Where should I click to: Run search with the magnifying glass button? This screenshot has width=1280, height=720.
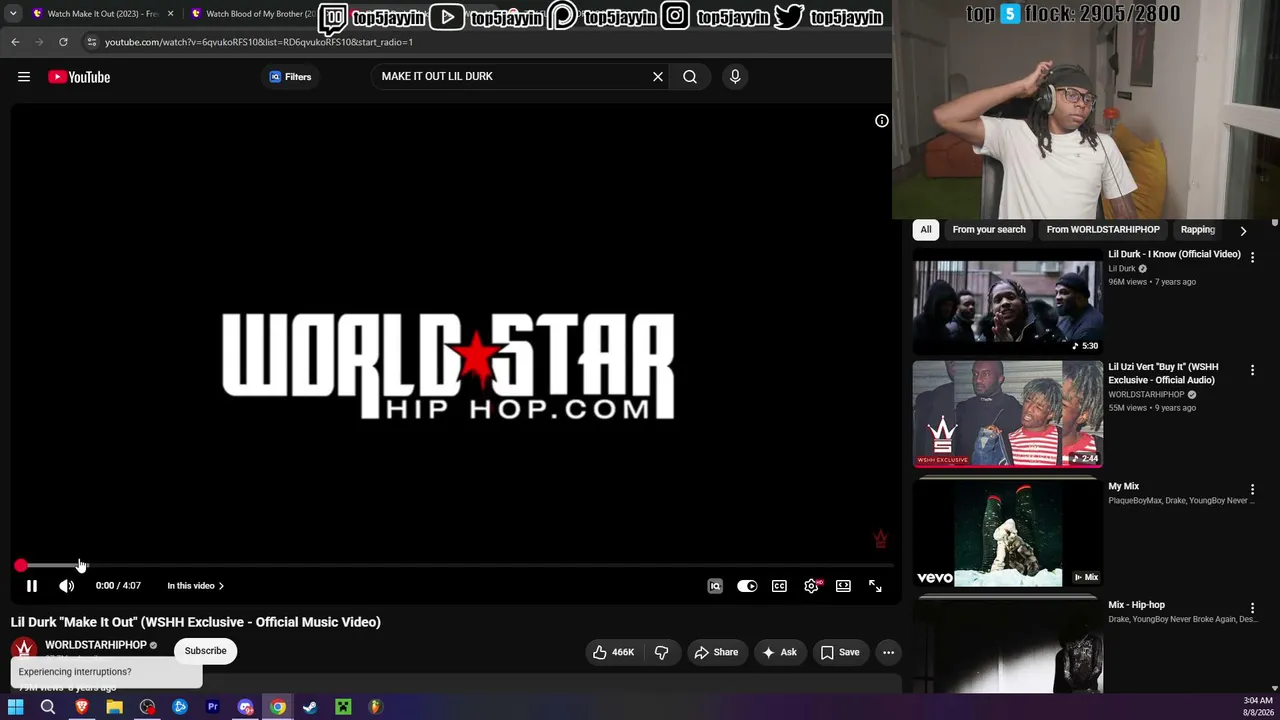[690, 77]
